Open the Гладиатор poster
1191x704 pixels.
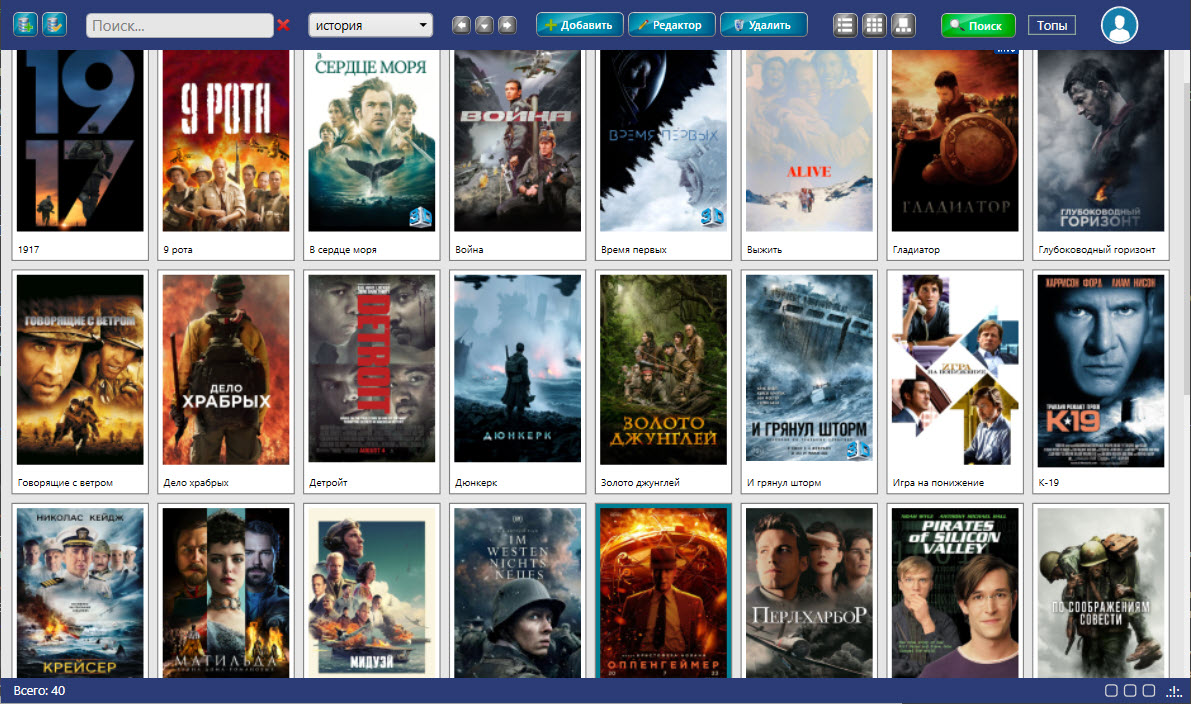tap(955, 140)
